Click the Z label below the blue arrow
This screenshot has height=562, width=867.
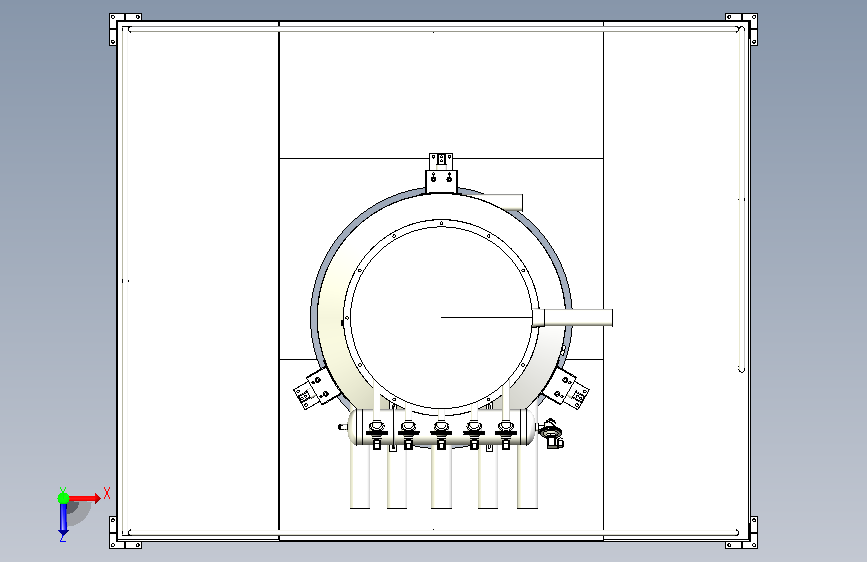coord(63,538)
